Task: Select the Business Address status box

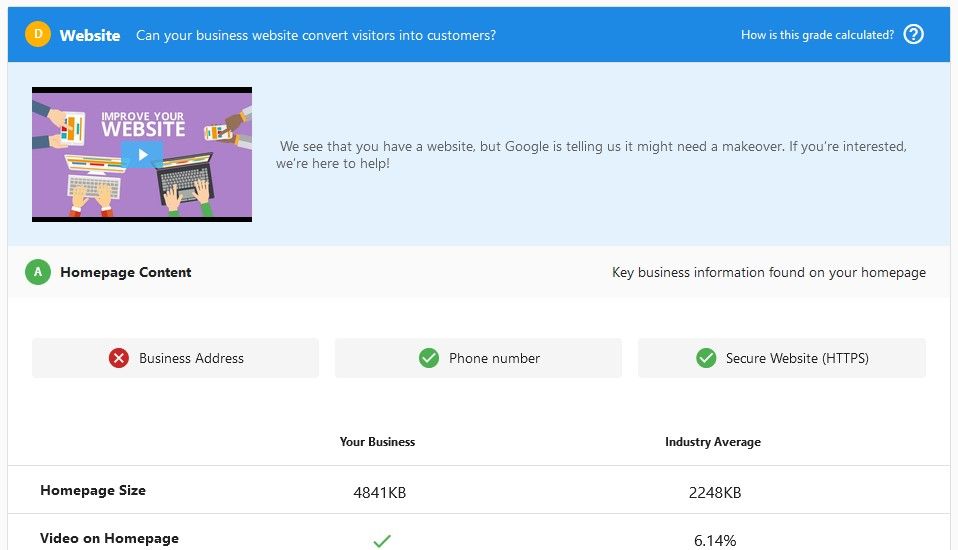Action: (175, 358)
